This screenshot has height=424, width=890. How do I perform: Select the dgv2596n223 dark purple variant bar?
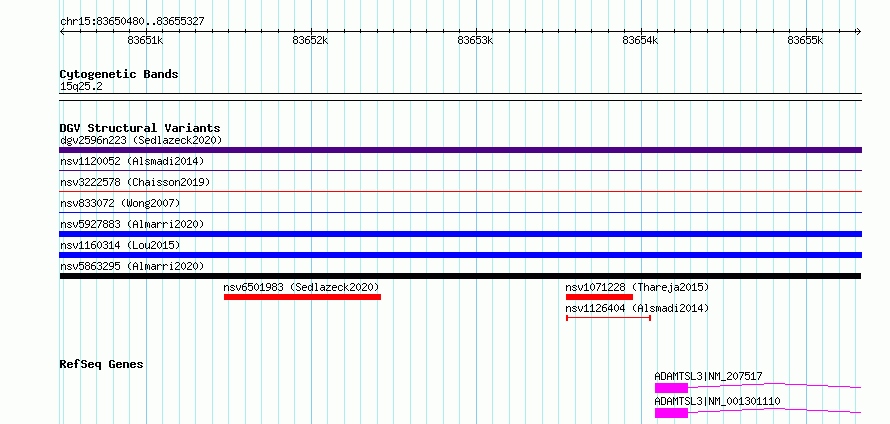pos(460,150)
